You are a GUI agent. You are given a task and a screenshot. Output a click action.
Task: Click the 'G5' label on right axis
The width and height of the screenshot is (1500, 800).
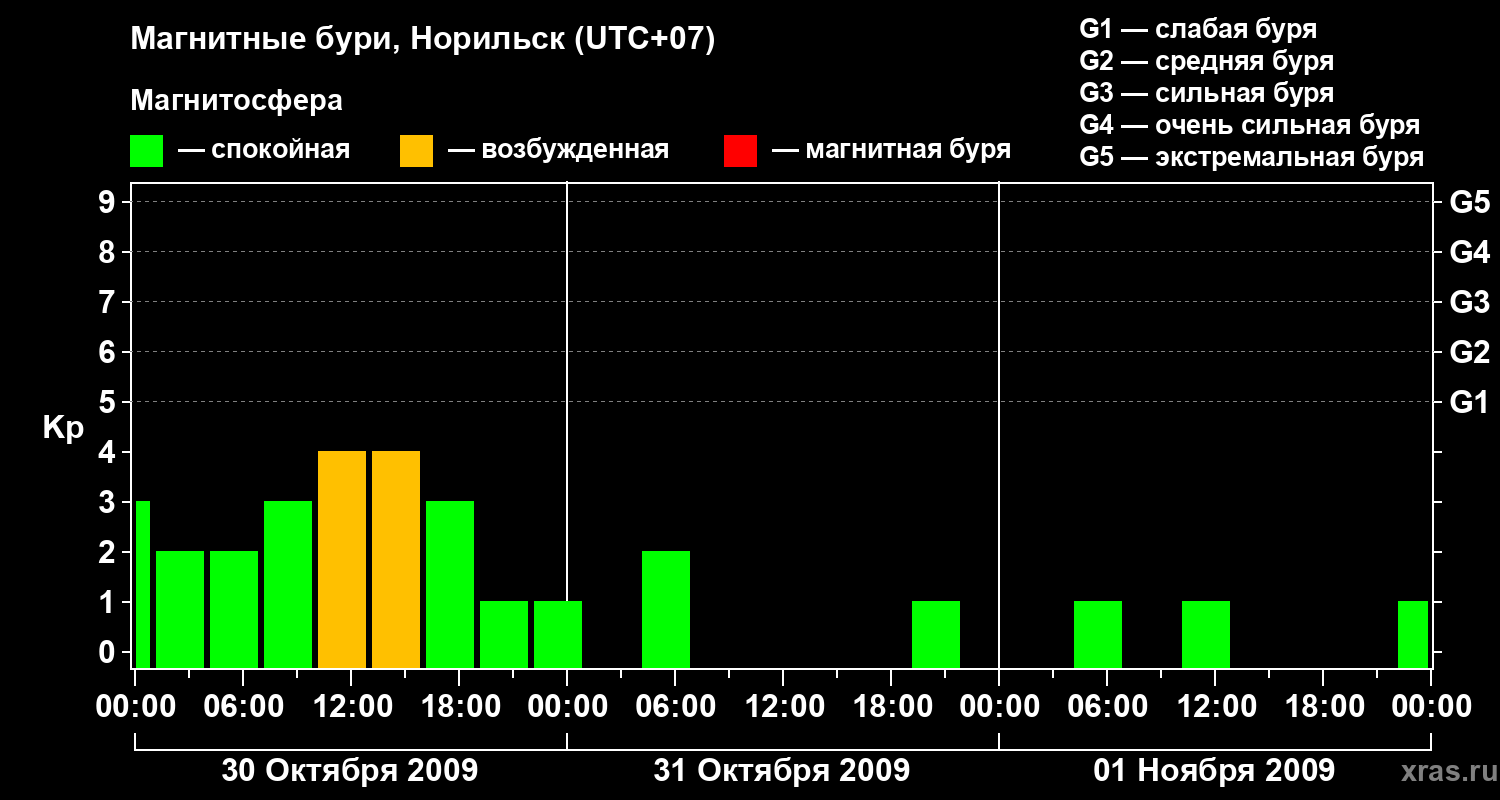tap(1469, 202)
